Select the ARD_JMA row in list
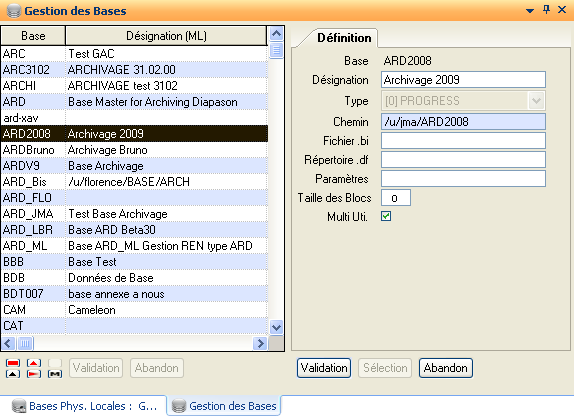The width and height of the screenshot is (574, 418). point(134,214)
